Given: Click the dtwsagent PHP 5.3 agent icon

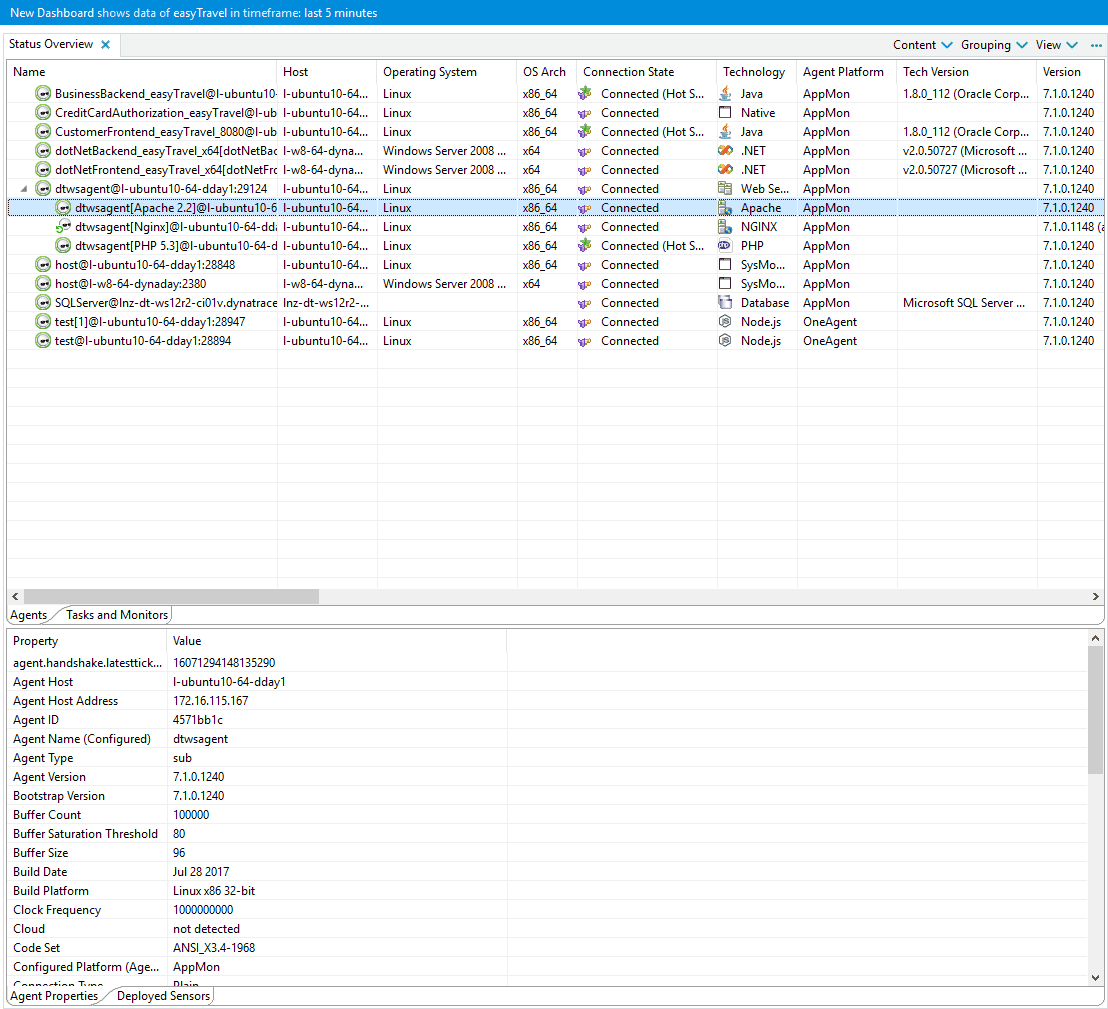Looking at the screenshot, I should (64, 245).
